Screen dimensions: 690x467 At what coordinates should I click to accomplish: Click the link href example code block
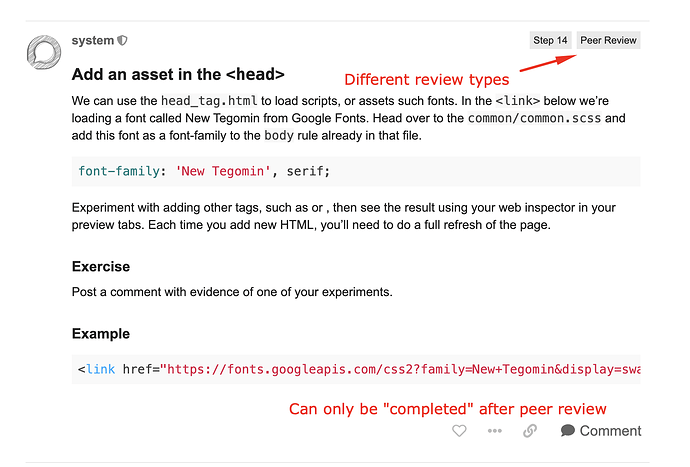pyautogui.click(x=356, y=369)
